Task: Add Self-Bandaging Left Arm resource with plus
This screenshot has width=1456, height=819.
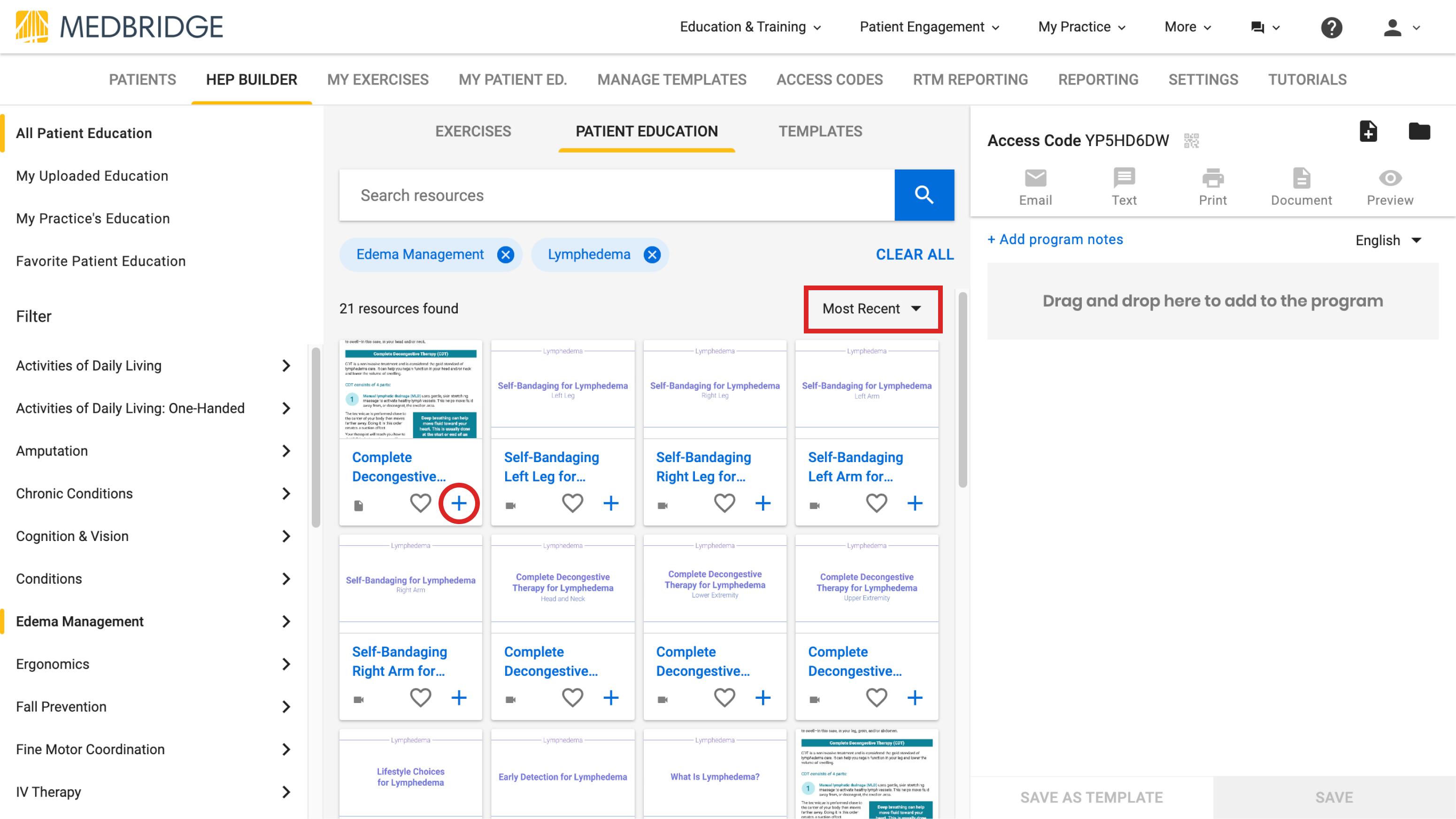Action: coord(915,503)
